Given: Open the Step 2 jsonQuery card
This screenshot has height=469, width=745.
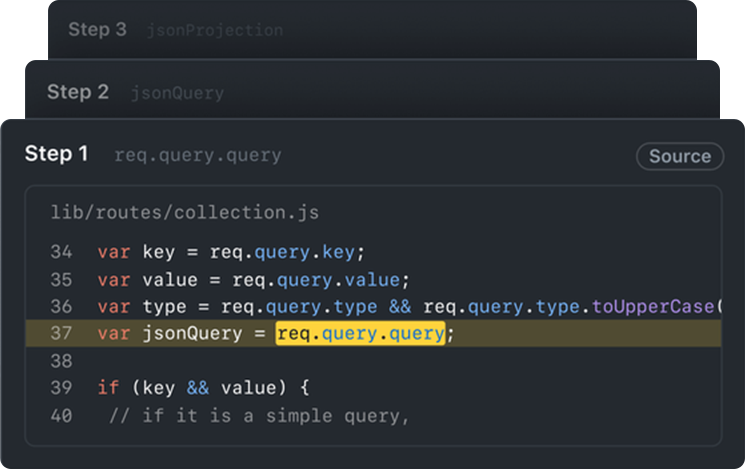Looking at the screenshot, I should point(372,90).
